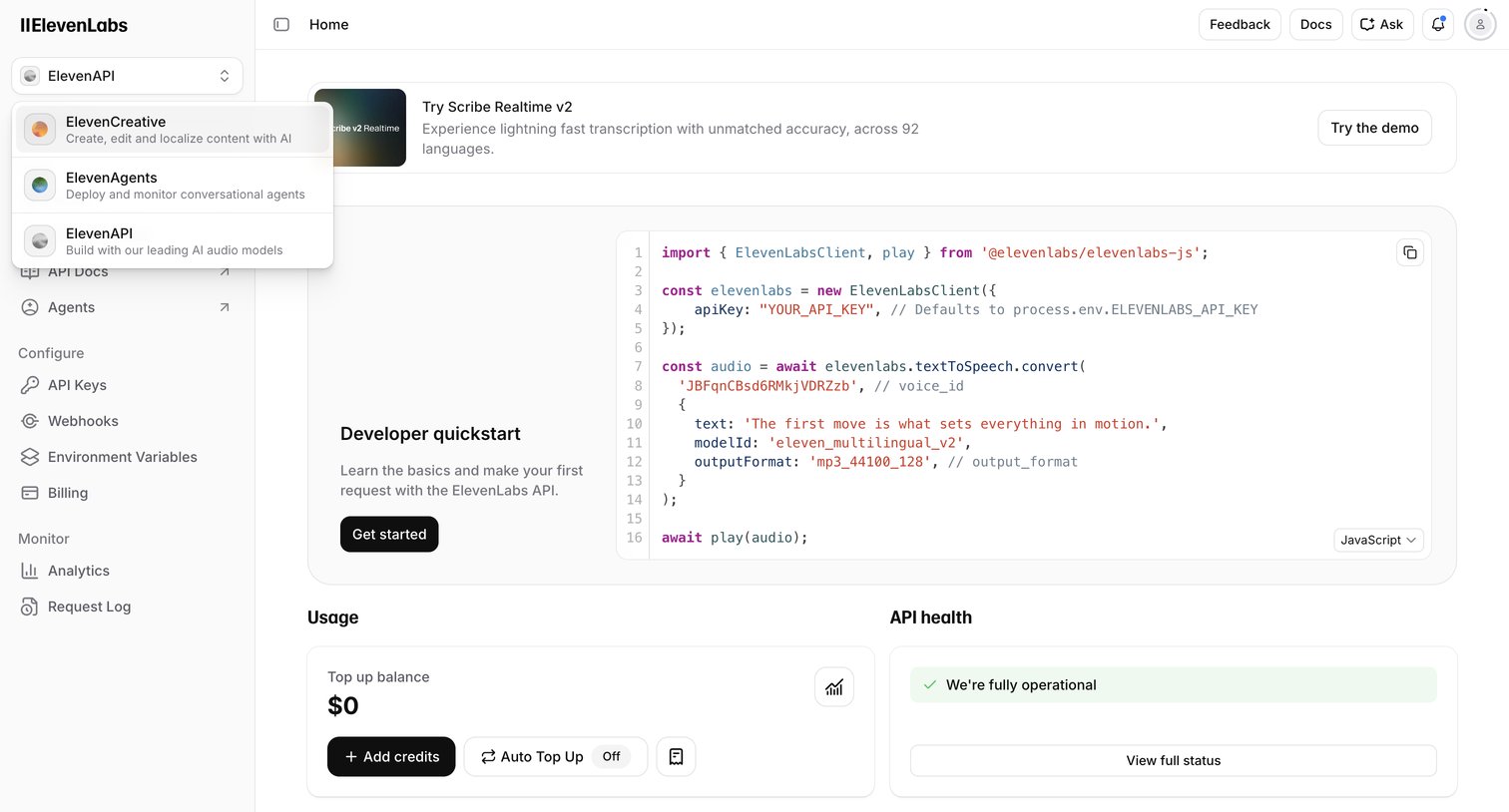Open Billing in sidebar

127,493
